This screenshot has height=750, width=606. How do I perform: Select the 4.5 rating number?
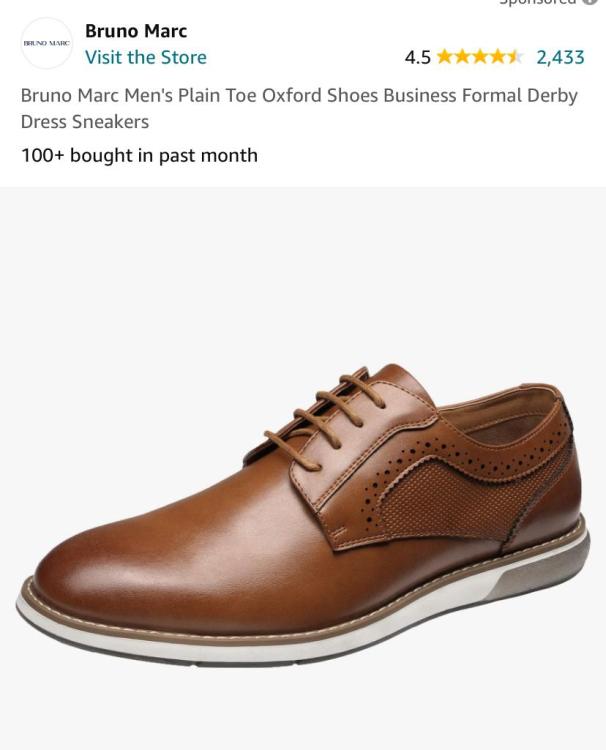(418, 57)
